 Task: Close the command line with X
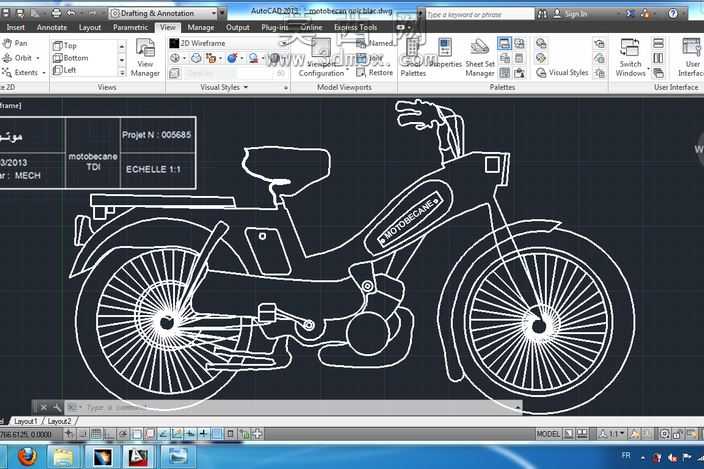pyautogui.click(x=44, y=408)
